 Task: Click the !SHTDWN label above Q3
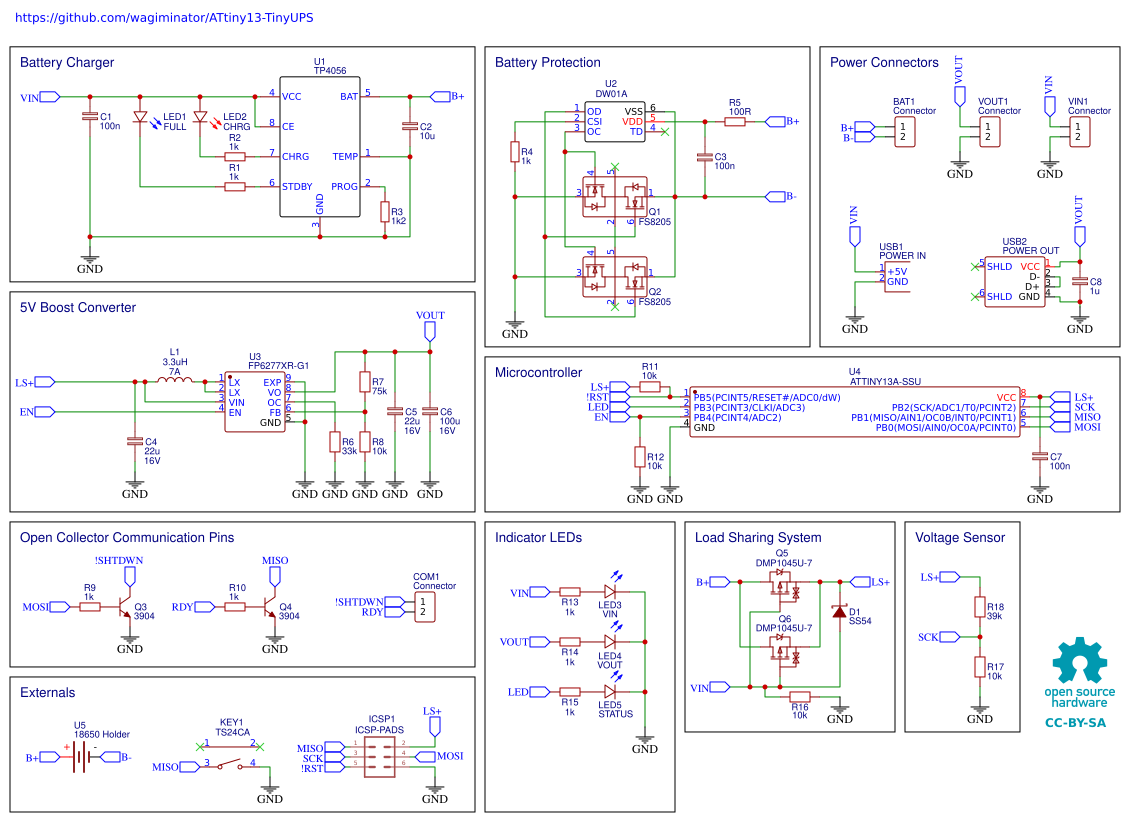(x=119, y=560)
